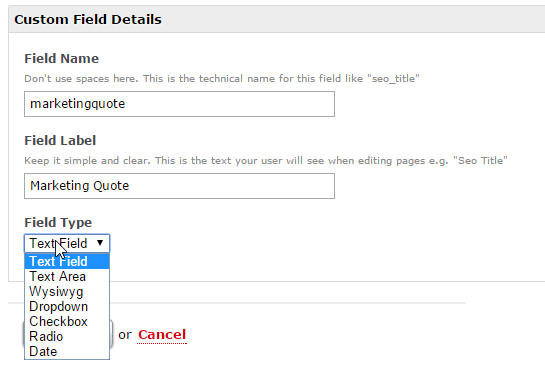Image resolution: width=545 pixels, height=374 pixels.
Task: Click the button edge peeking behind the list
Action: pyautogui.click(x=111, y=334)
